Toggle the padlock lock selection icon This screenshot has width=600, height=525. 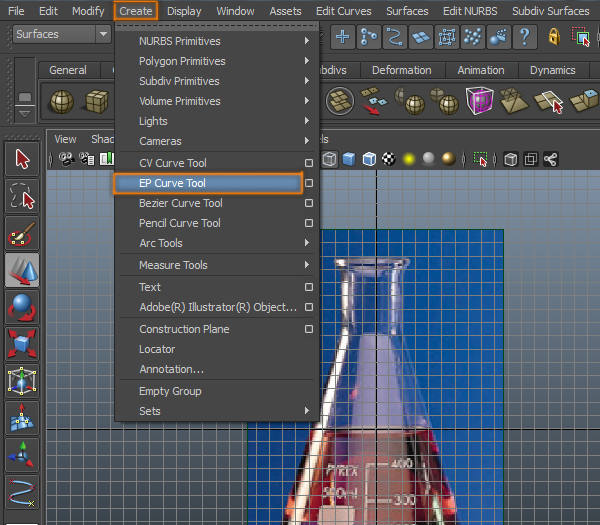coord(554,36)
